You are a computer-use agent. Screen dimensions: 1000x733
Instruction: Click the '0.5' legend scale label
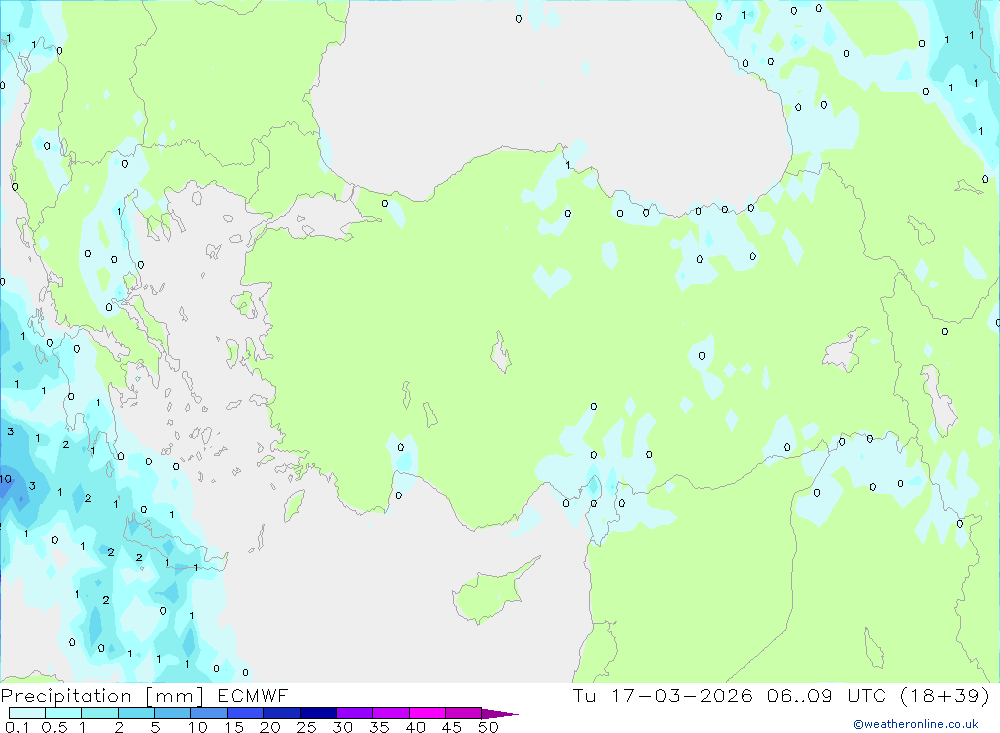click(x=54, y=727)
